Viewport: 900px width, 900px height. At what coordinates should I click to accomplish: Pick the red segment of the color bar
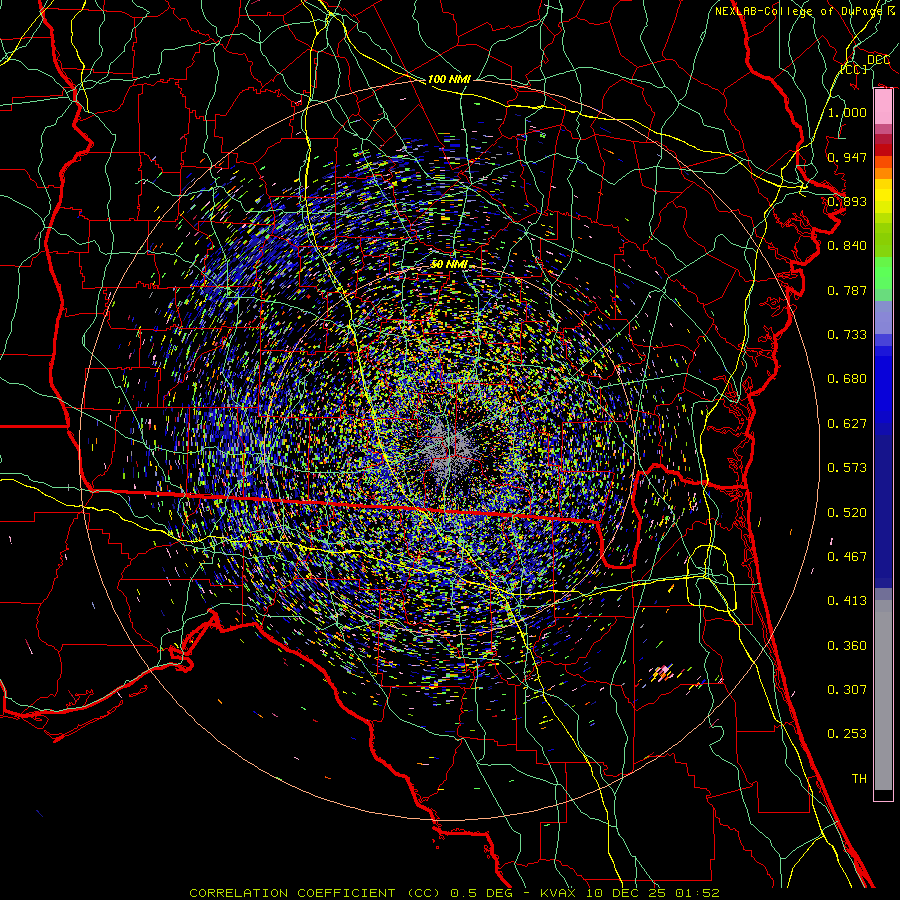point(883,150)
